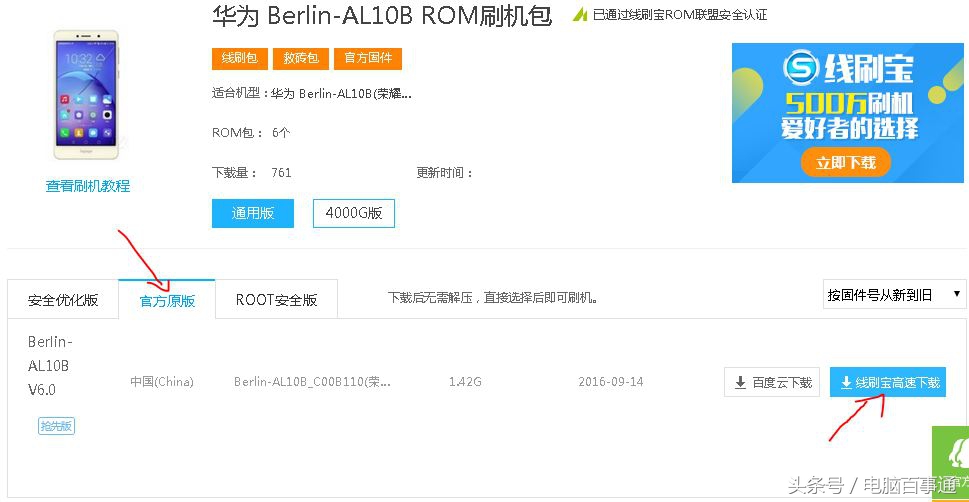Click the 2016-09-14 date cell
This screenshot has height=502, width=969.
pyautogui.click(x=611, y=381)
